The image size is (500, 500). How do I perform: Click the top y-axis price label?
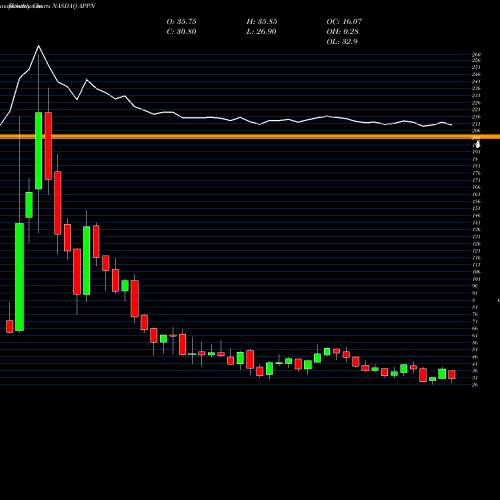coord(477,54)
